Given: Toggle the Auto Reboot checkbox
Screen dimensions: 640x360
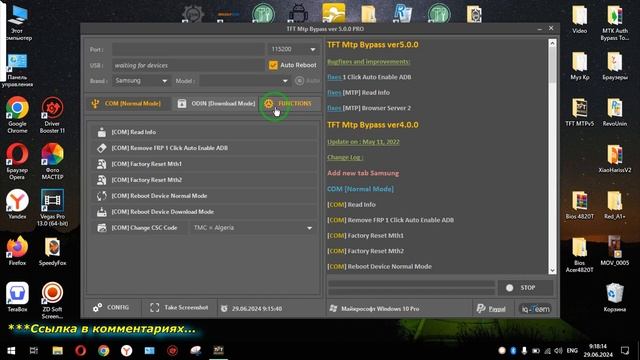Looking at the screenshot, I should 273,65.
